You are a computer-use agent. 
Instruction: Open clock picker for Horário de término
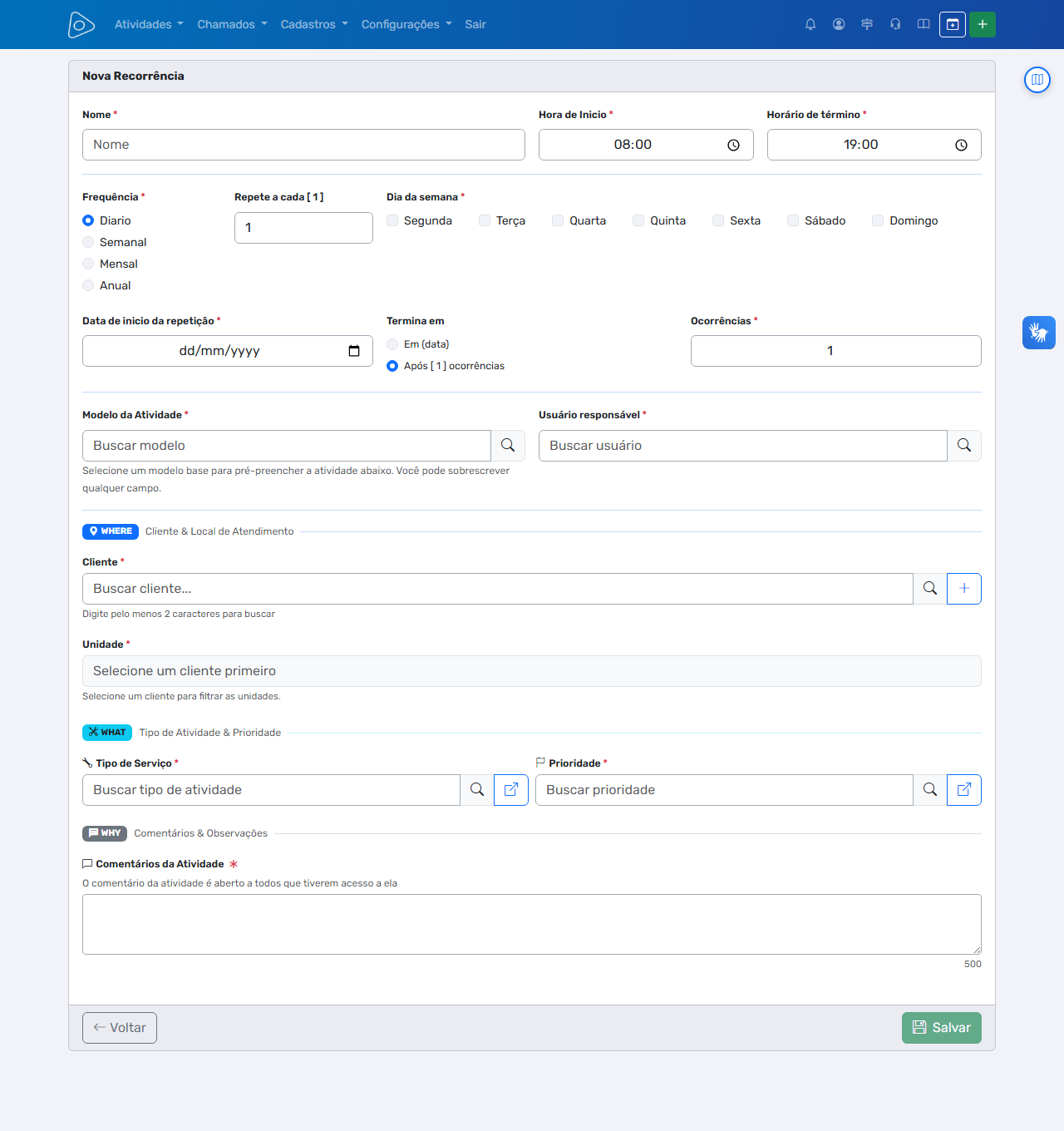click(961, 145)
